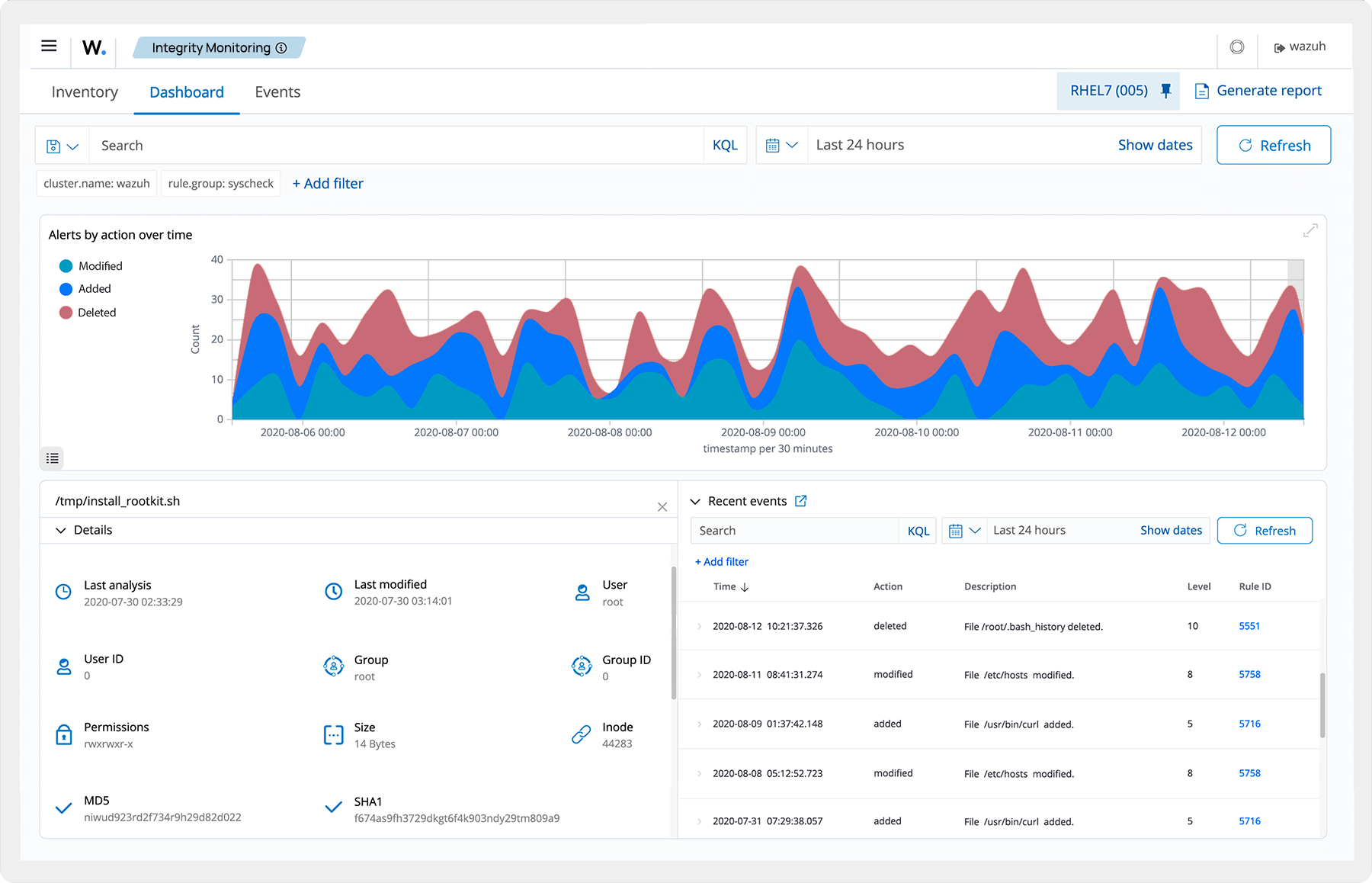
Task: Click the Integrity Monitoring info icon
Action: pos(281,47)
